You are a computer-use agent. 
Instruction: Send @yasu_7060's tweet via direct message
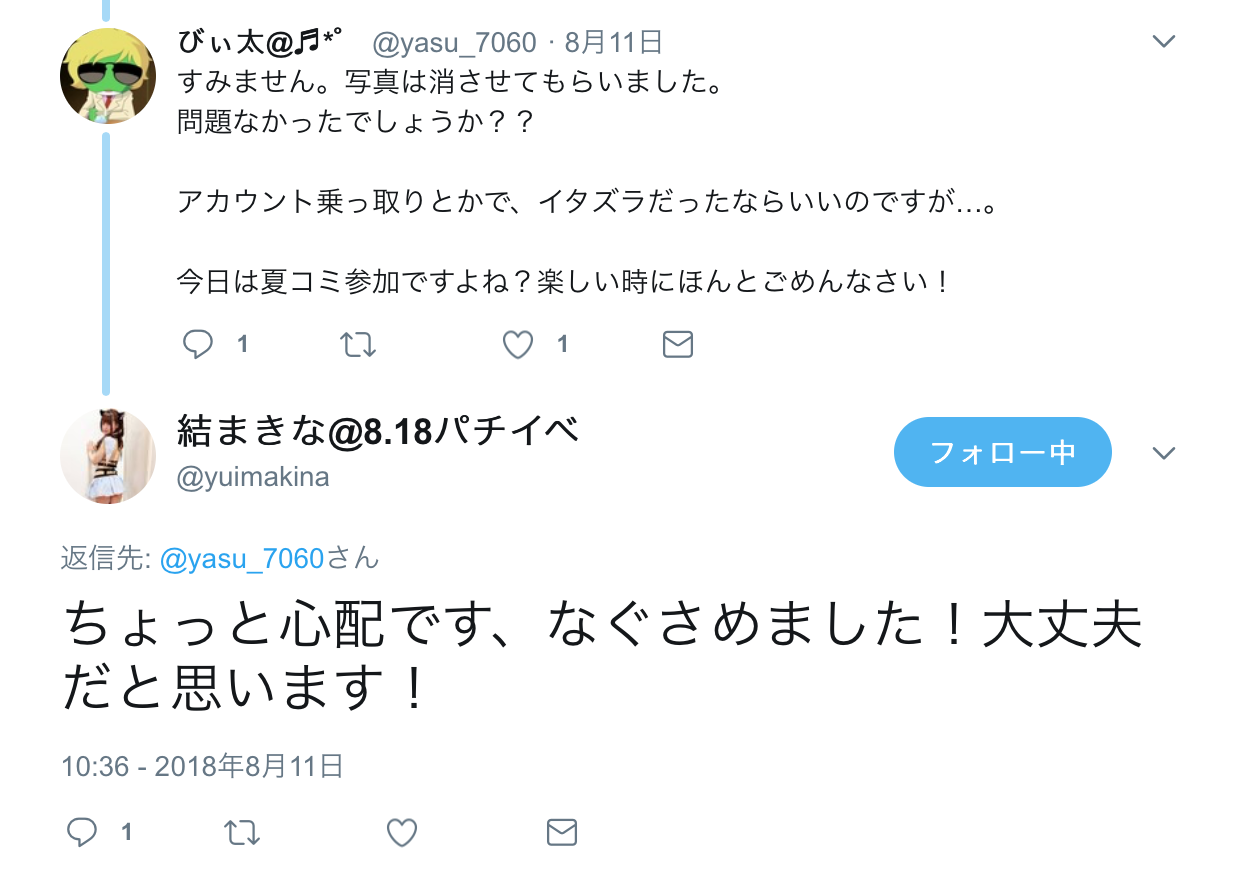(678, 345)
